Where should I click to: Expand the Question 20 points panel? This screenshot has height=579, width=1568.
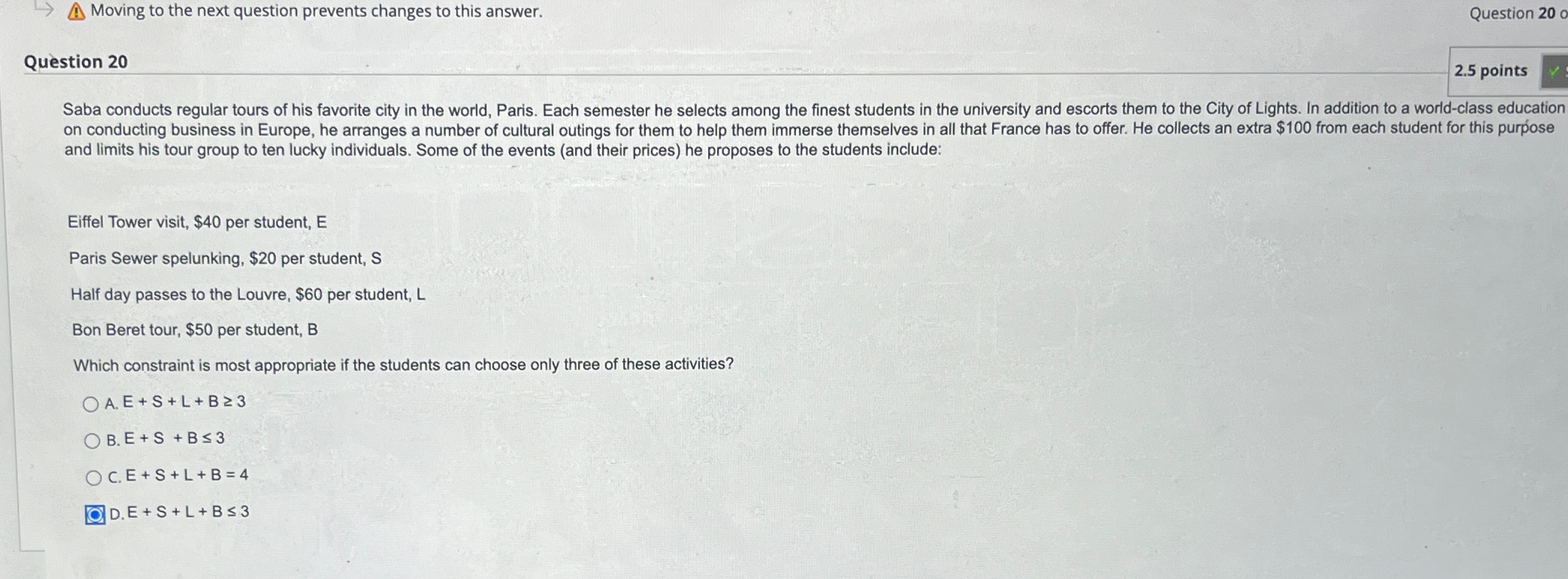pos(1490,71)
